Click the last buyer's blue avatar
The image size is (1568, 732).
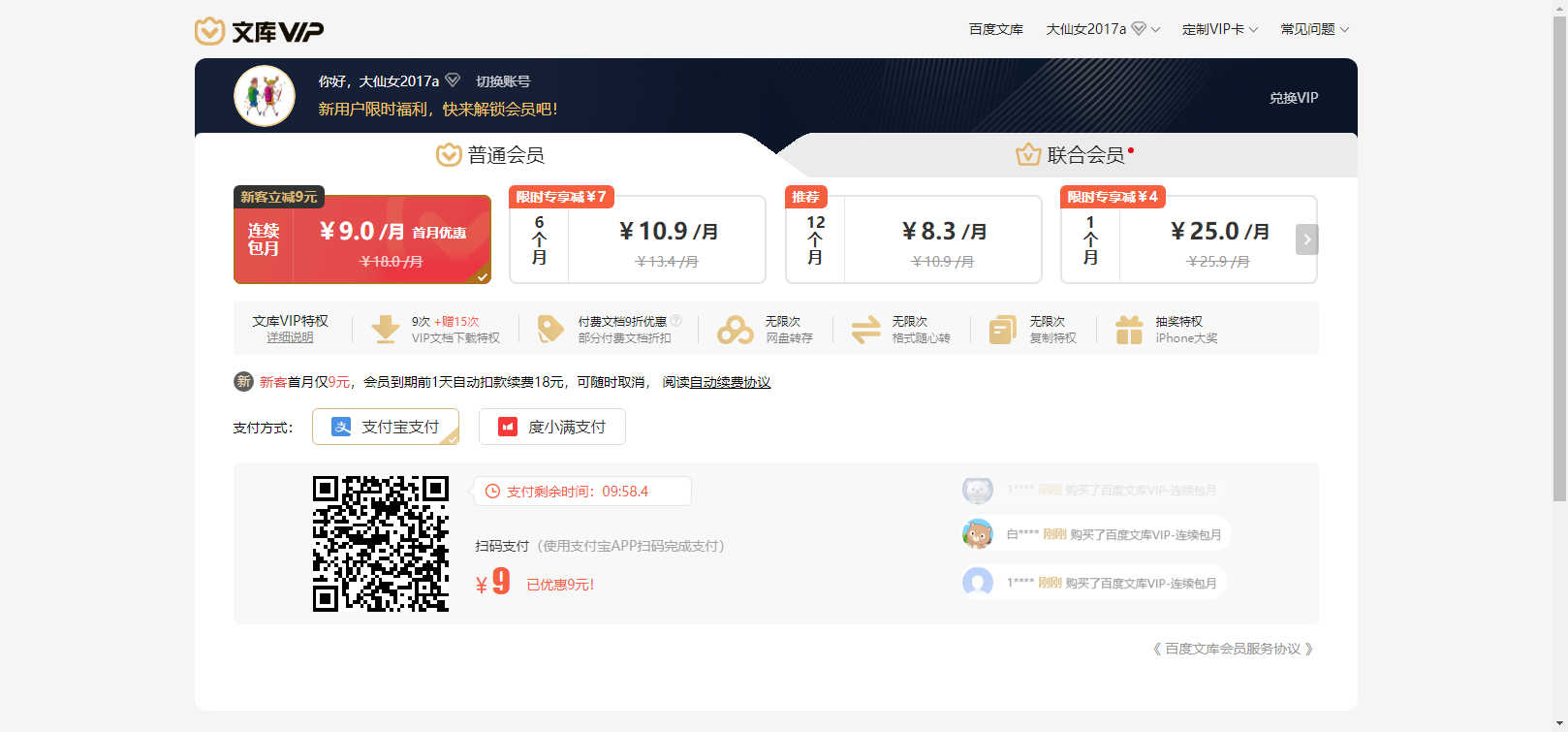pyautogui.click(x=978, y=583)
